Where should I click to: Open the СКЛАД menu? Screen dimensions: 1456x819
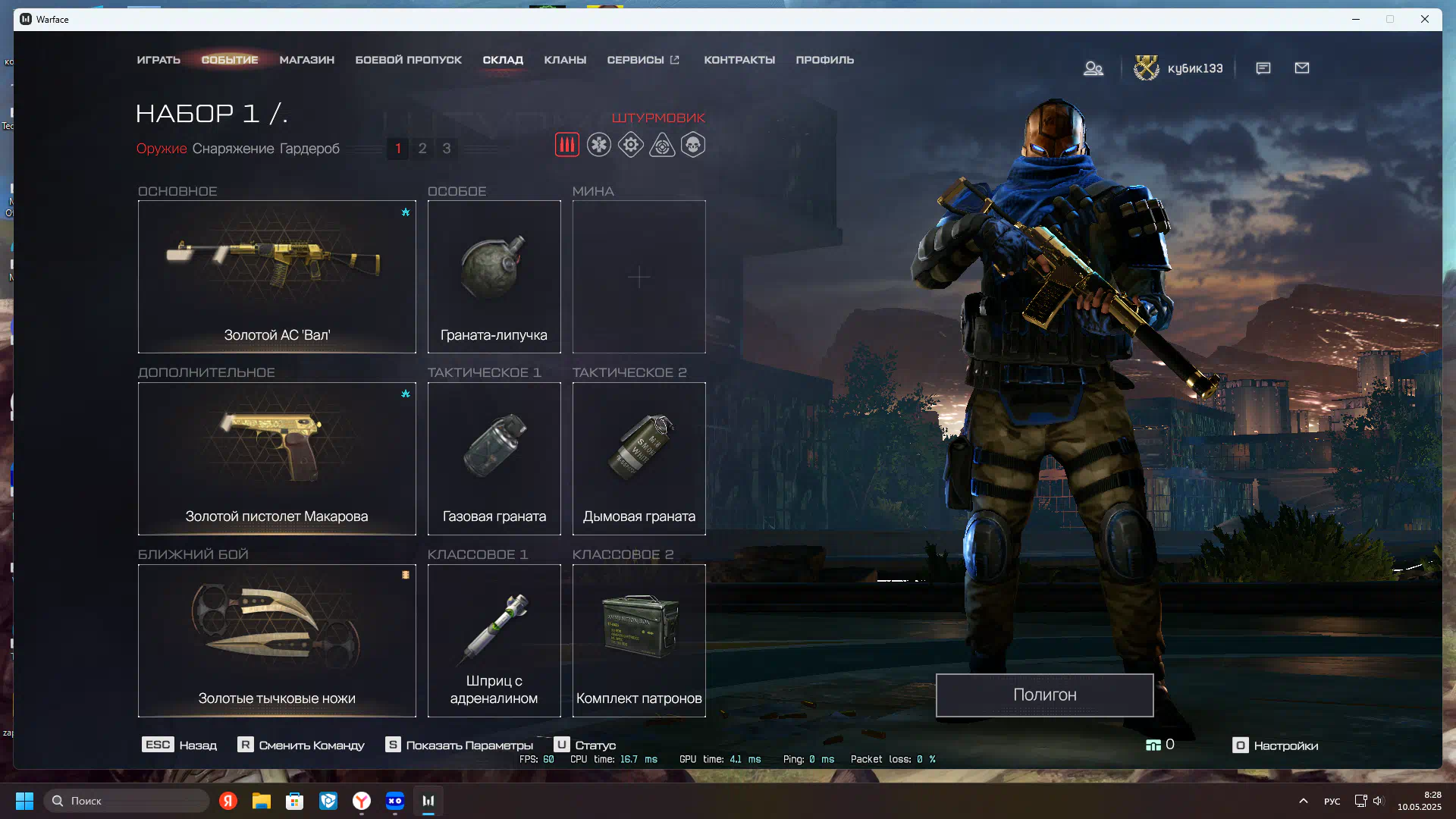point(503,60)
